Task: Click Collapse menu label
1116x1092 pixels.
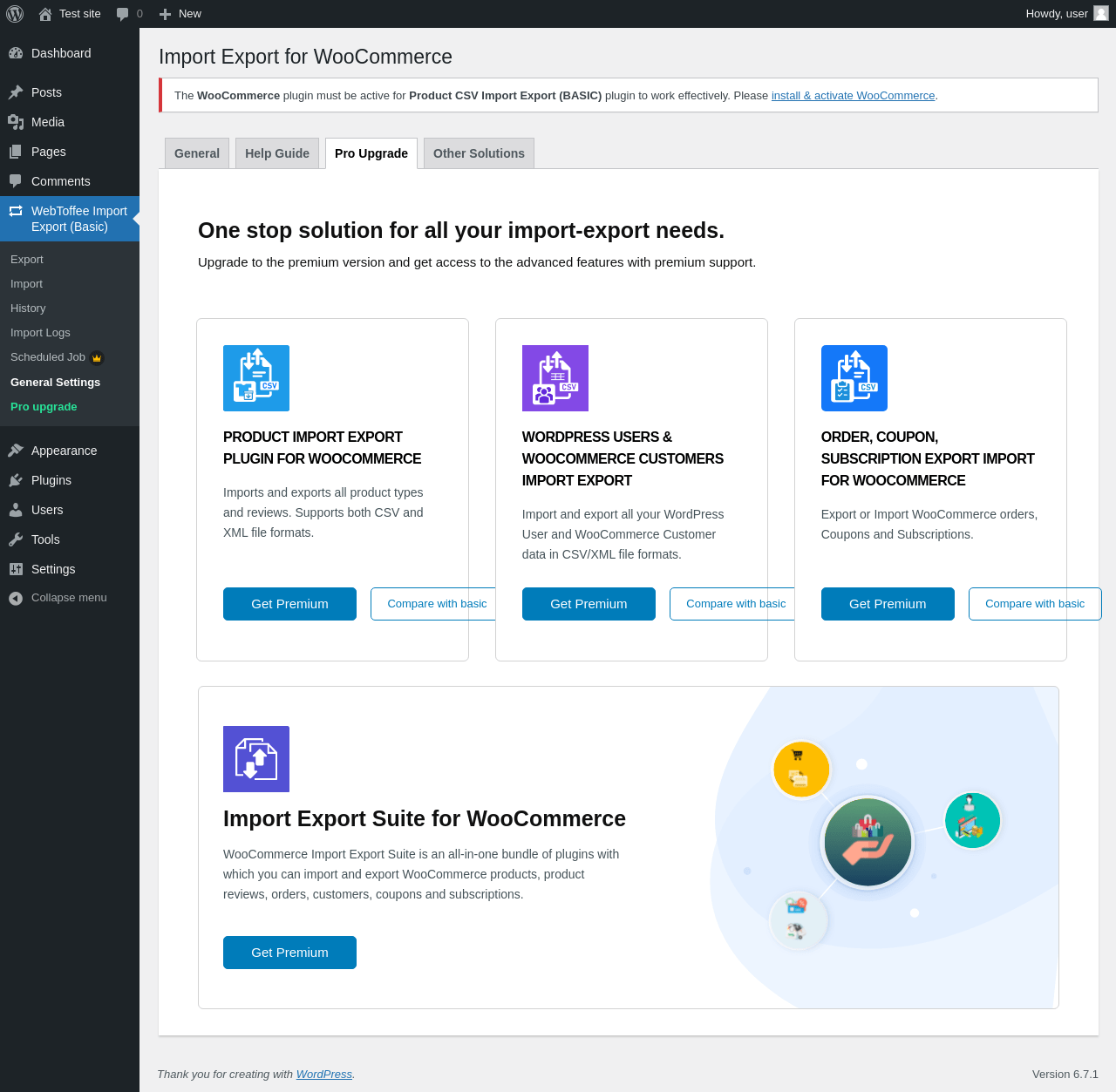Action: click(x=69, y=598)
